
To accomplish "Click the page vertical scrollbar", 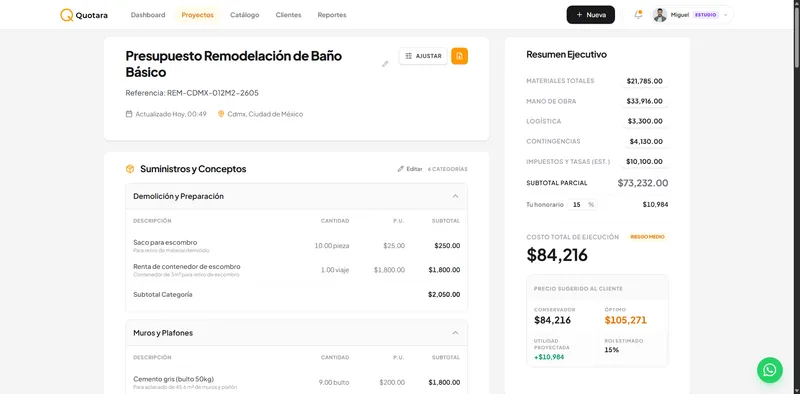I will (797, 38).
